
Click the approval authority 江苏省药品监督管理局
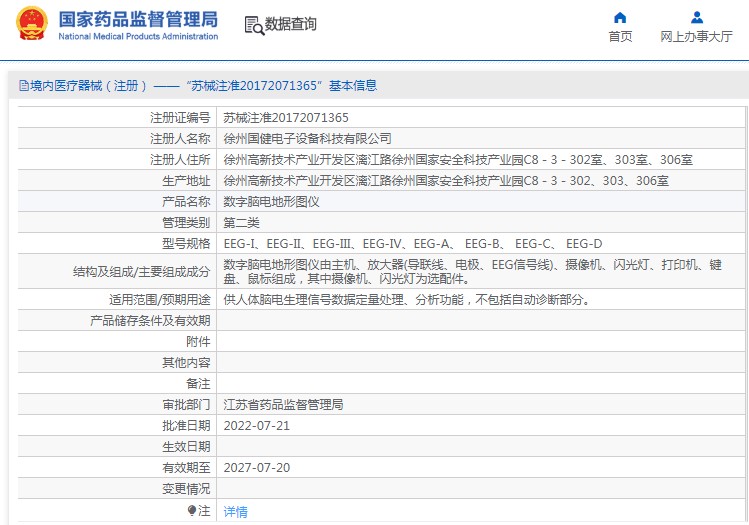[x=283, y=405]
